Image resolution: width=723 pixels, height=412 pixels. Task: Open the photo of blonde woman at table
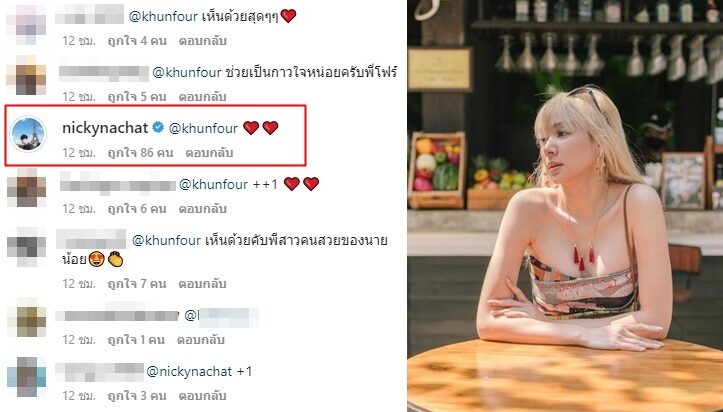coord(565,206)
